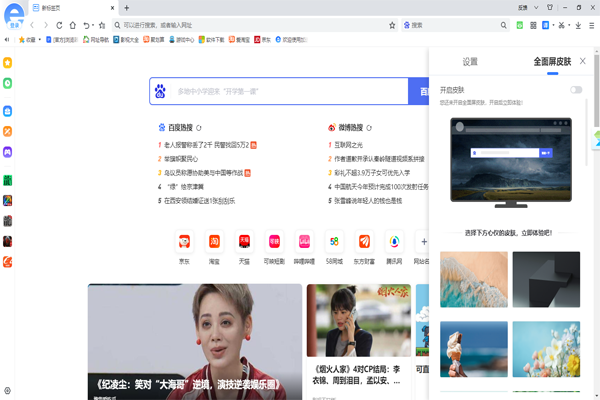
Task: Open the 京东 shortcut tile
Action: tap(184, 247)
